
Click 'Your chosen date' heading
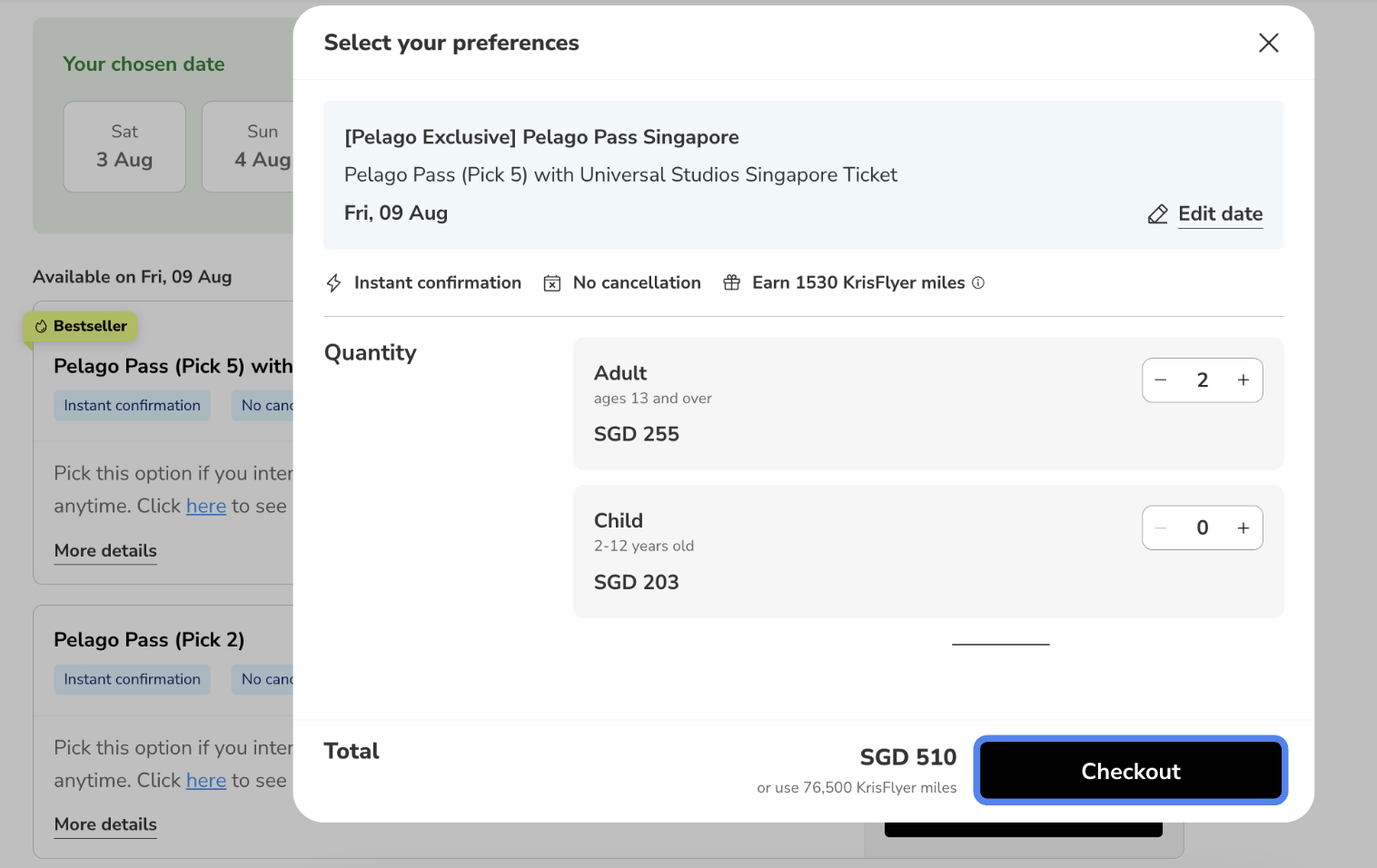click(144, 64)
